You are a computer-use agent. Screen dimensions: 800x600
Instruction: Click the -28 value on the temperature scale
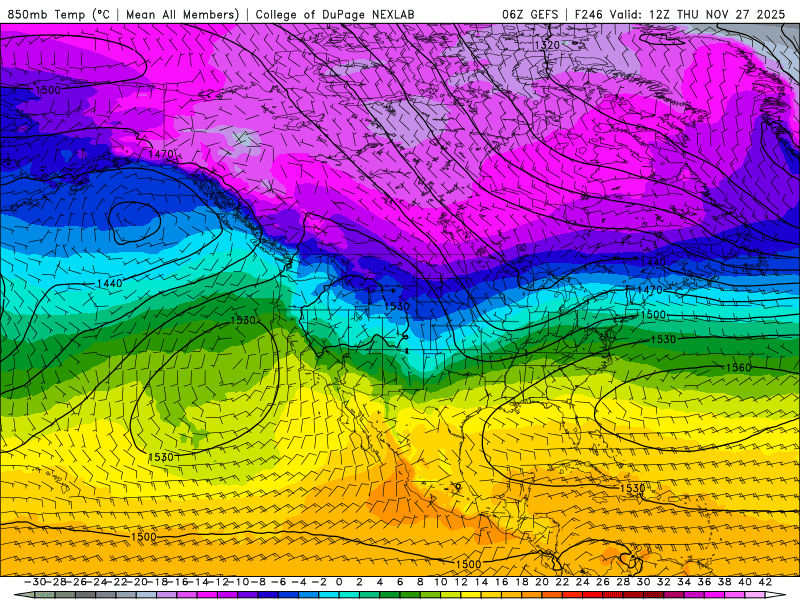(x=57, y=582)
